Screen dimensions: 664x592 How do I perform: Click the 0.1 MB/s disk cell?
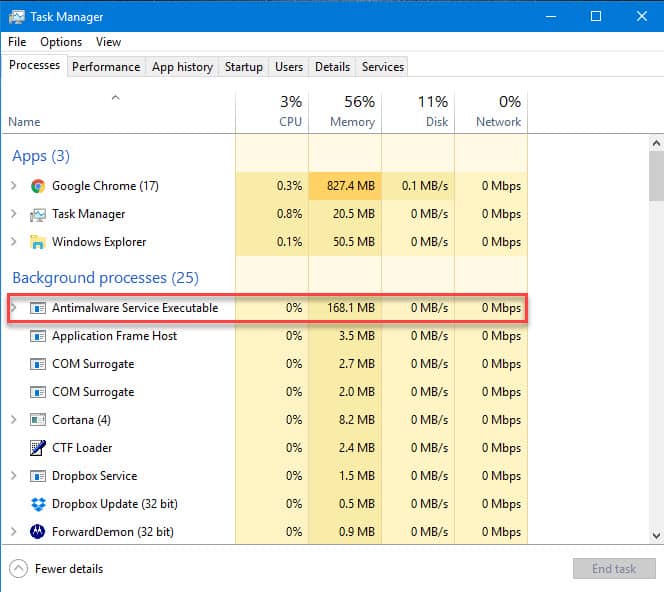[x=418, y=186]
